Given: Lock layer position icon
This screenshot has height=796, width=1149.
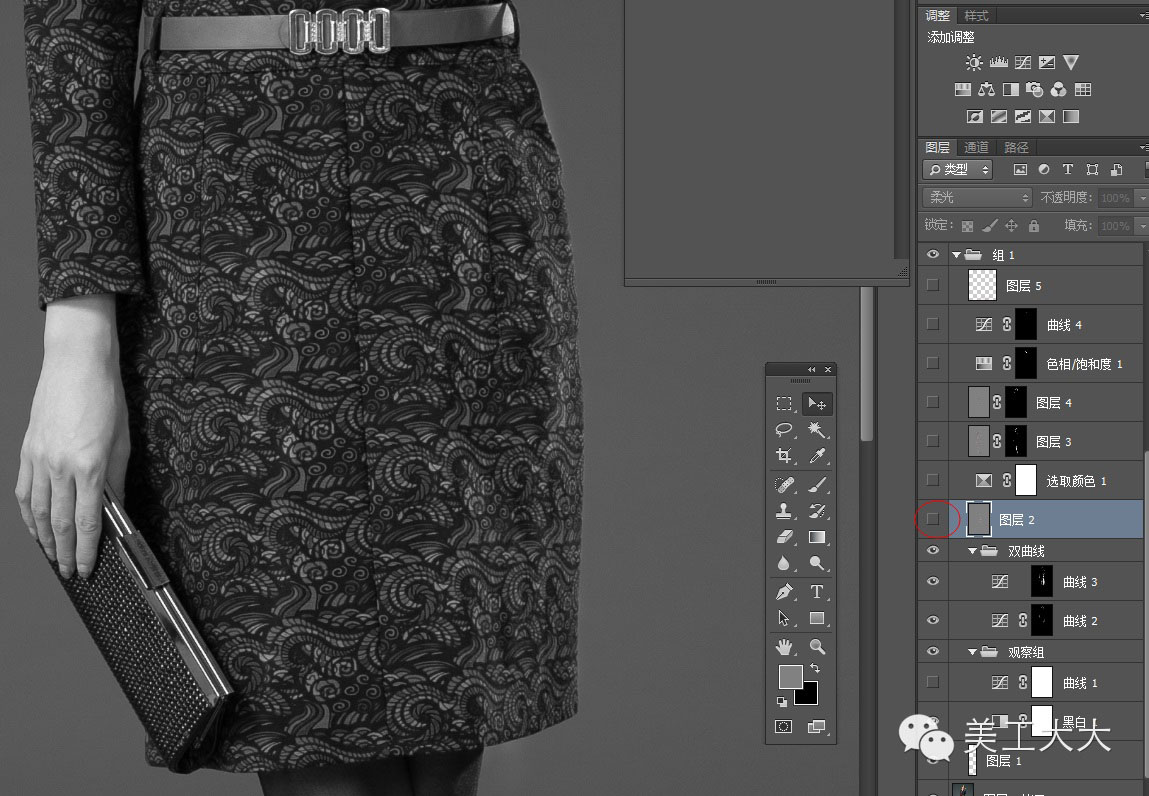Looking at the screenshot, I should [x=1011, y=226].
